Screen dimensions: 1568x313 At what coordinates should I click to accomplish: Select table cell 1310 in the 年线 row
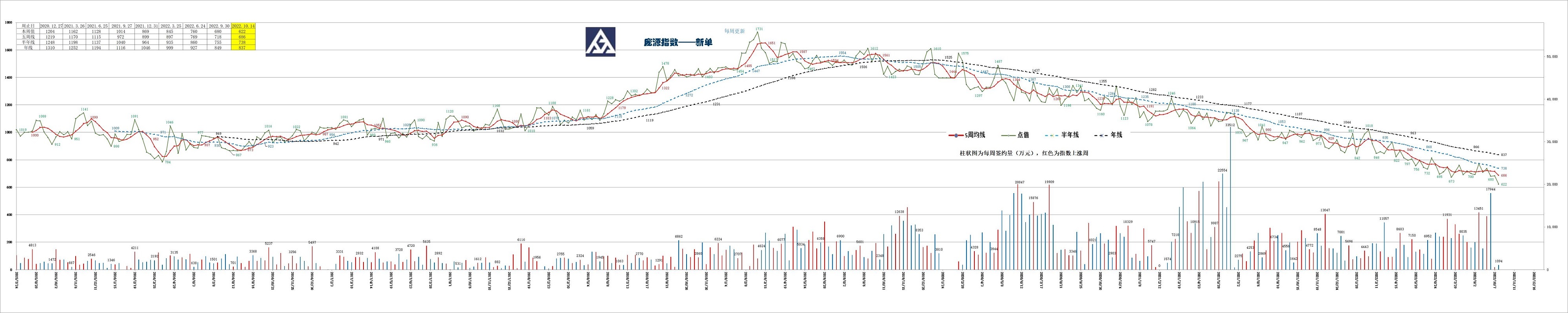(x=51, y=47)
